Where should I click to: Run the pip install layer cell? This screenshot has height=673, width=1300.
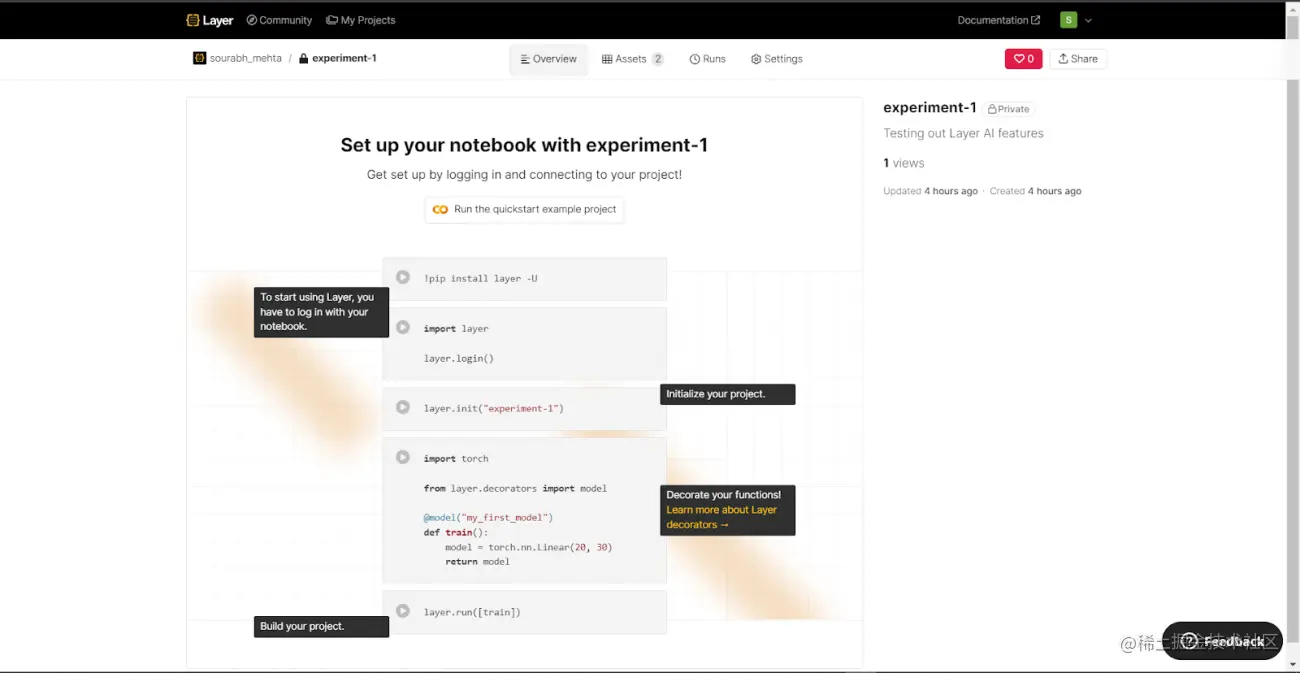coord(403,277)
